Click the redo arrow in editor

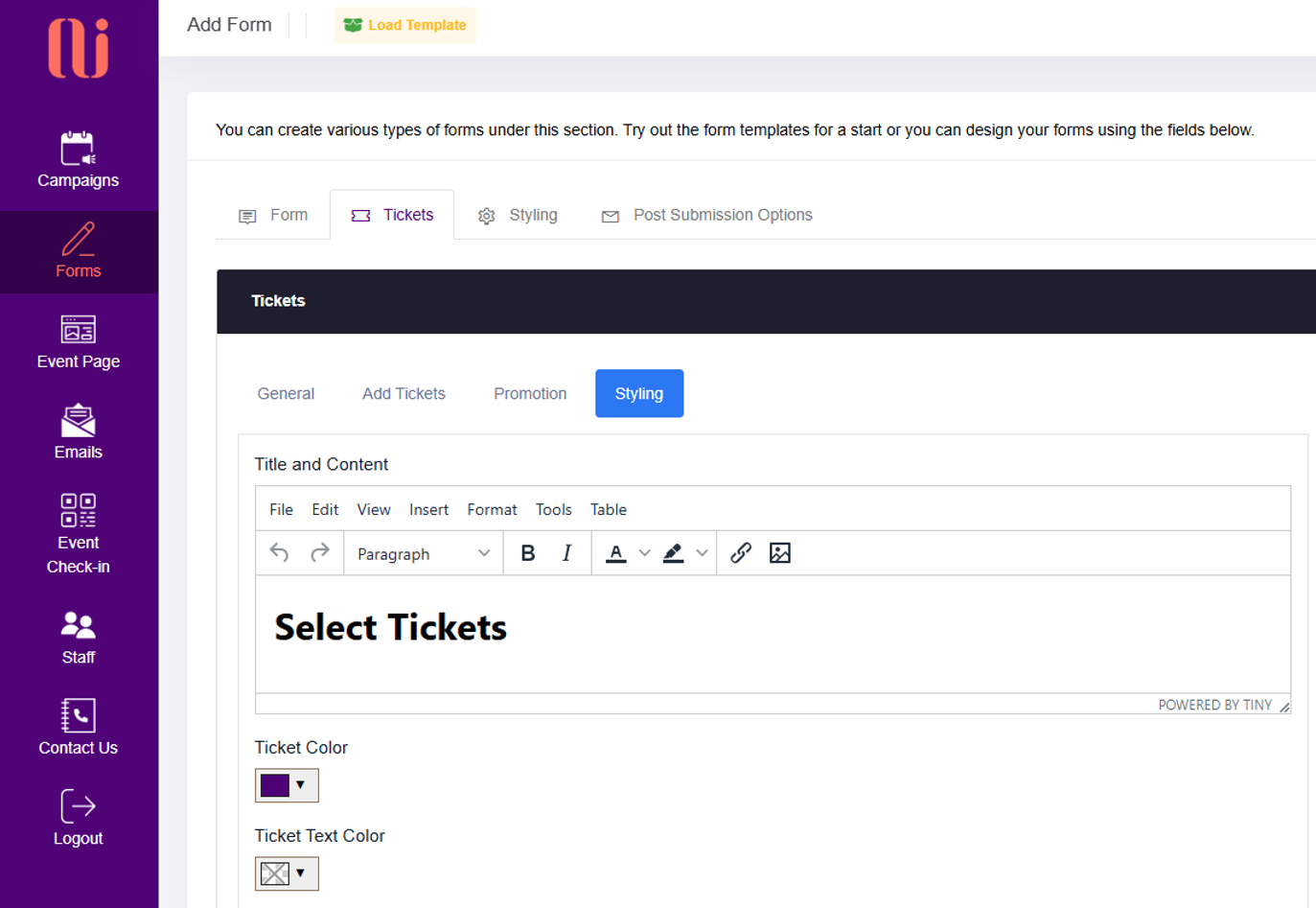tap(320, 553)
